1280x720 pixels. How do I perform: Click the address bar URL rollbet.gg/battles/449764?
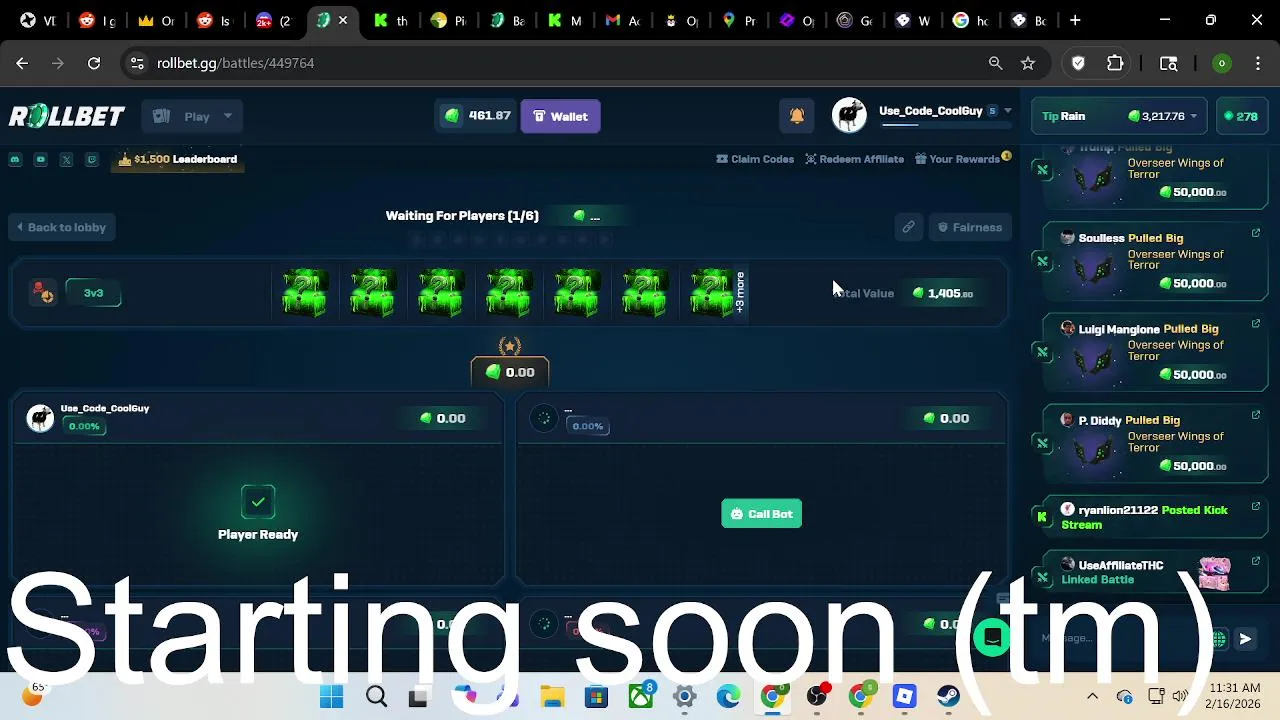[236, 63]
